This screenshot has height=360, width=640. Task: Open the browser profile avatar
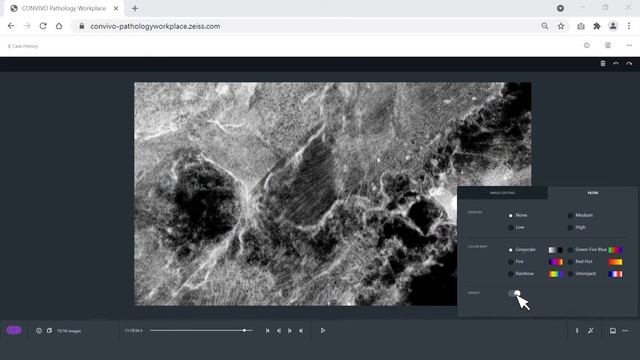[613, 26]
